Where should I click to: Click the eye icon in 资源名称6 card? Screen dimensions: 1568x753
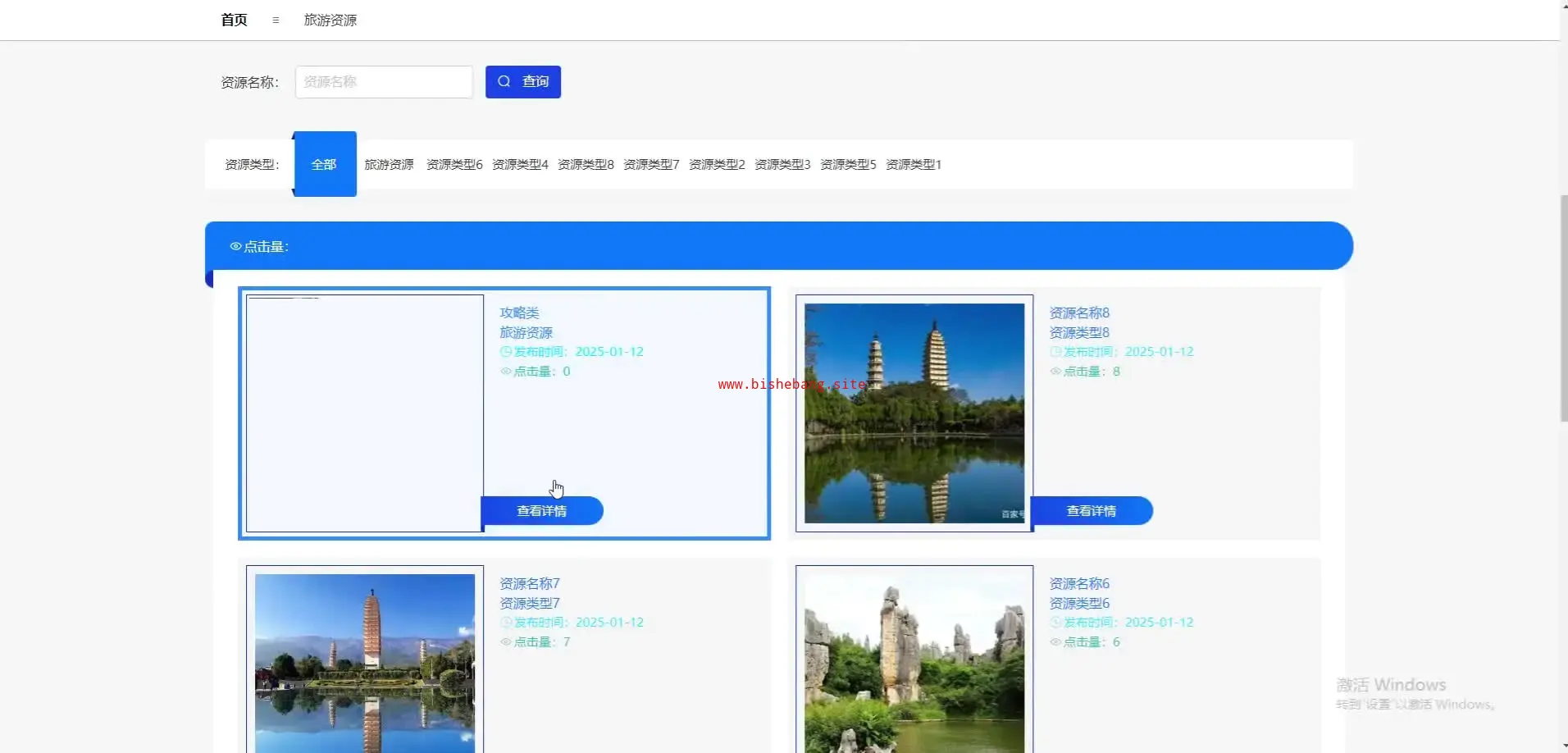pos(1055,642)
